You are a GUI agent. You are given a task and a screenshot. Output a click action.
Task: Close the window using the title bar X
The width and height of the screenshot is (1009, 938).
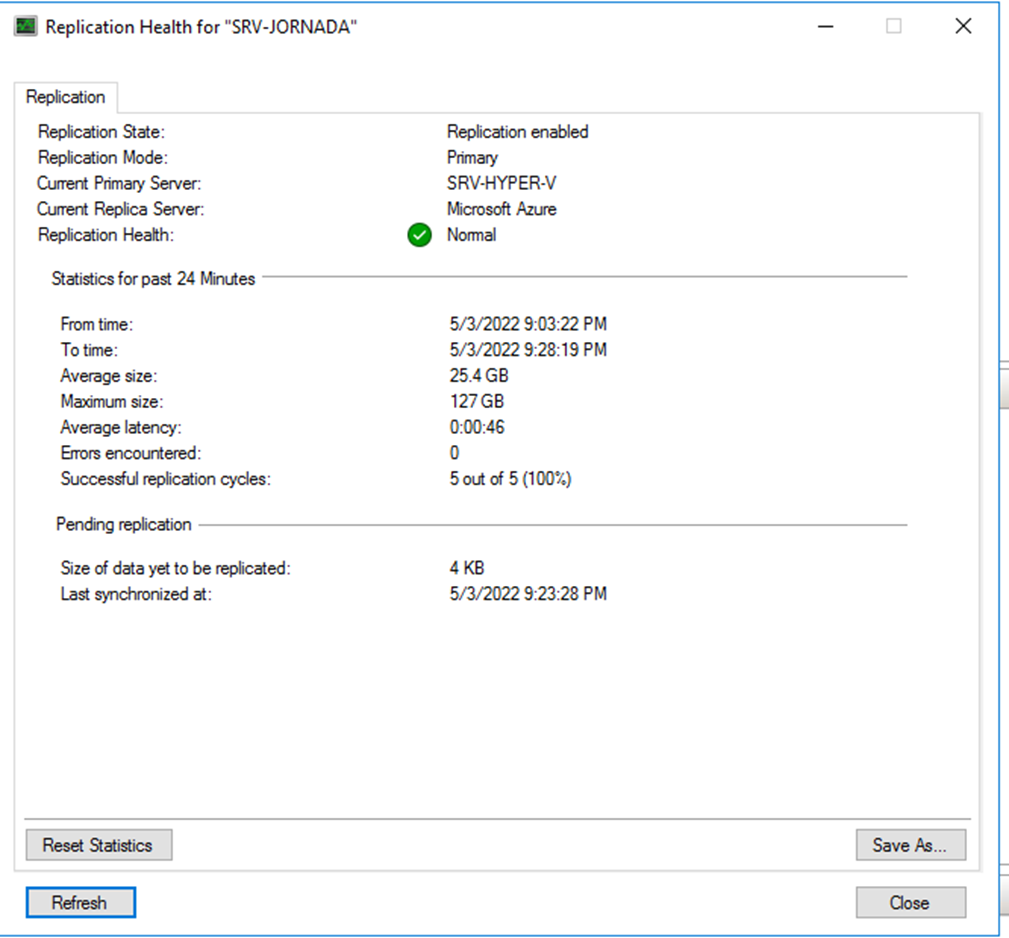tap(963, 26)
